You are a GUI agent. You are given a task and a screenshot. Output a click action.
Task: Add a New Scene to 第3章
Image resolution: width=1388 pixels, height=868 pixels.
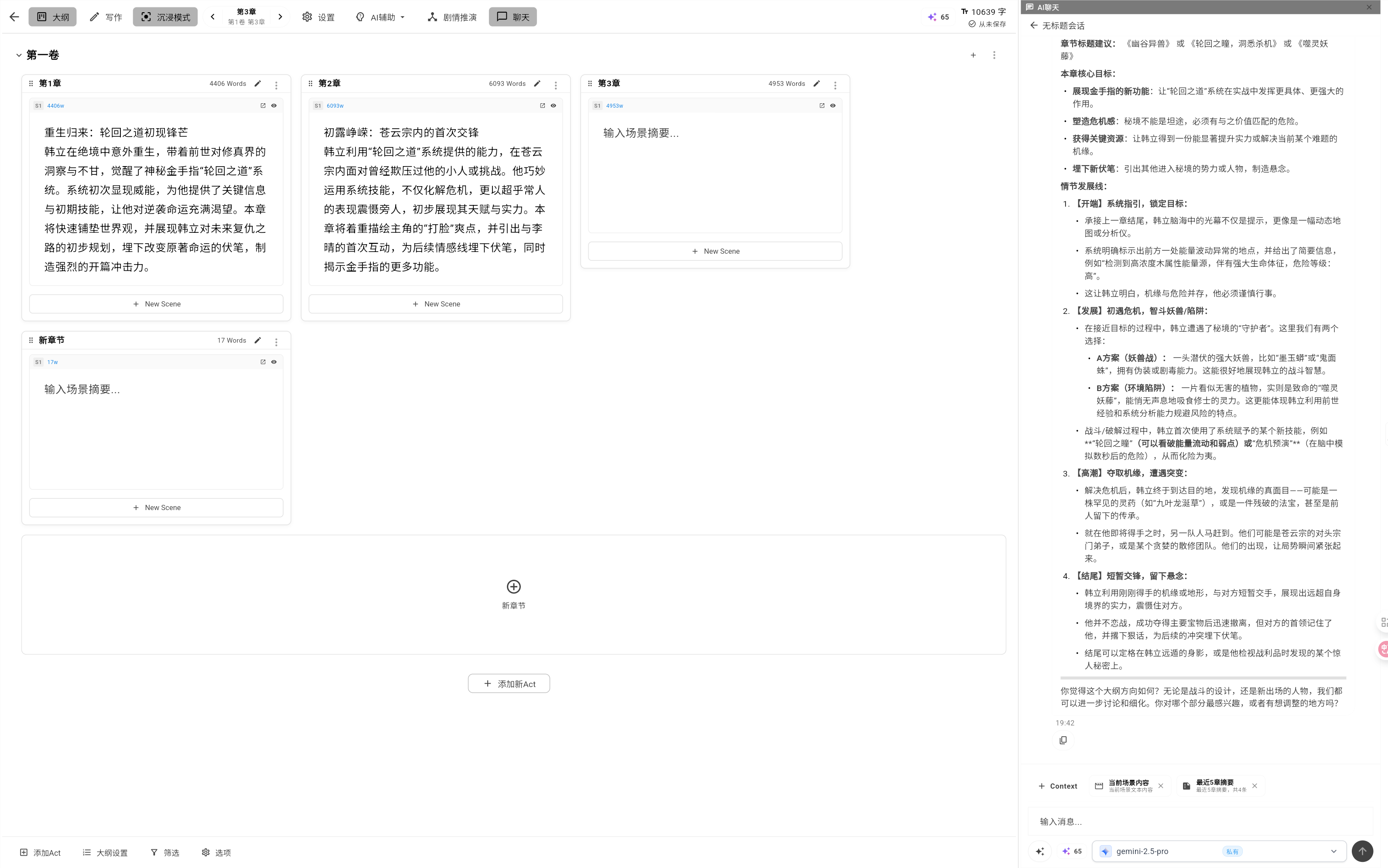715,251
